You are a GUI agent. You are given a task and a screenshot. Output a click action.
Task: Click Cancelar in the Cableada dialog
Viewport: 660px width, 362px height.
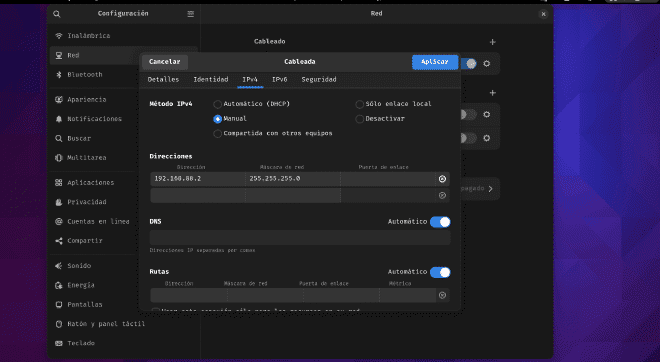pyautogui.click(x=165, y=62)
